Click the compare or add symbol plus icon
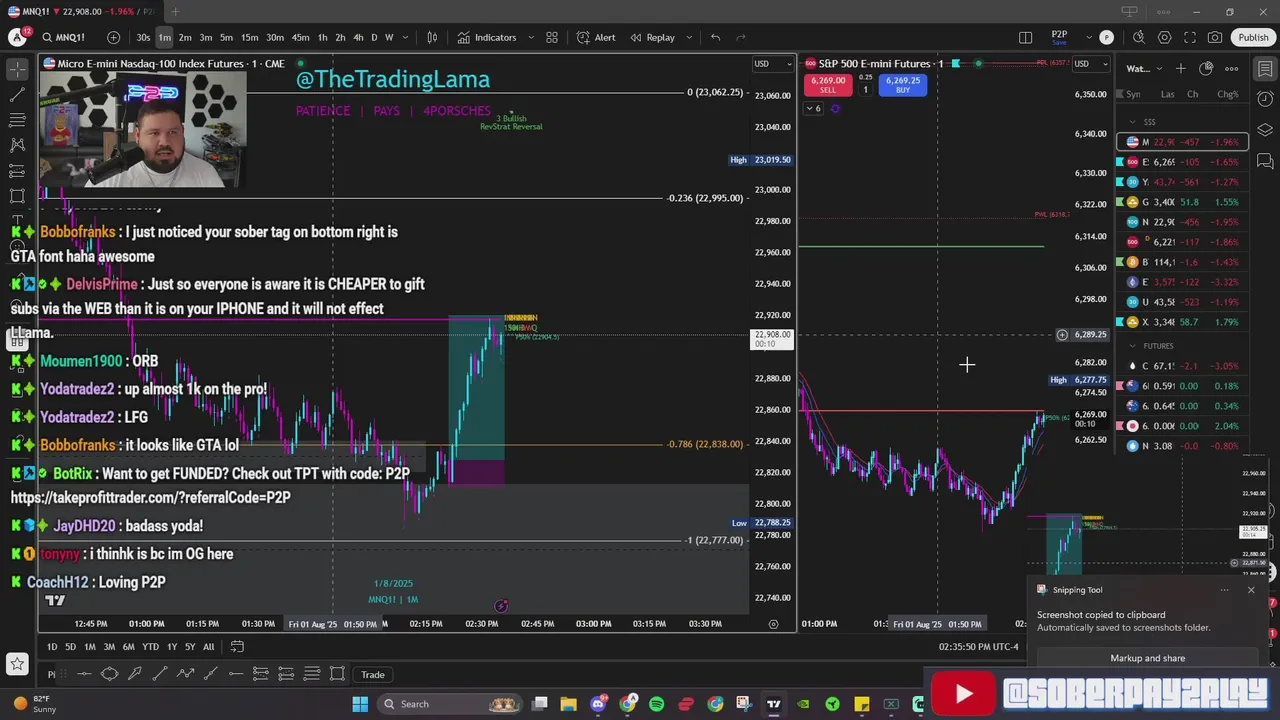 tap(113, 37)
